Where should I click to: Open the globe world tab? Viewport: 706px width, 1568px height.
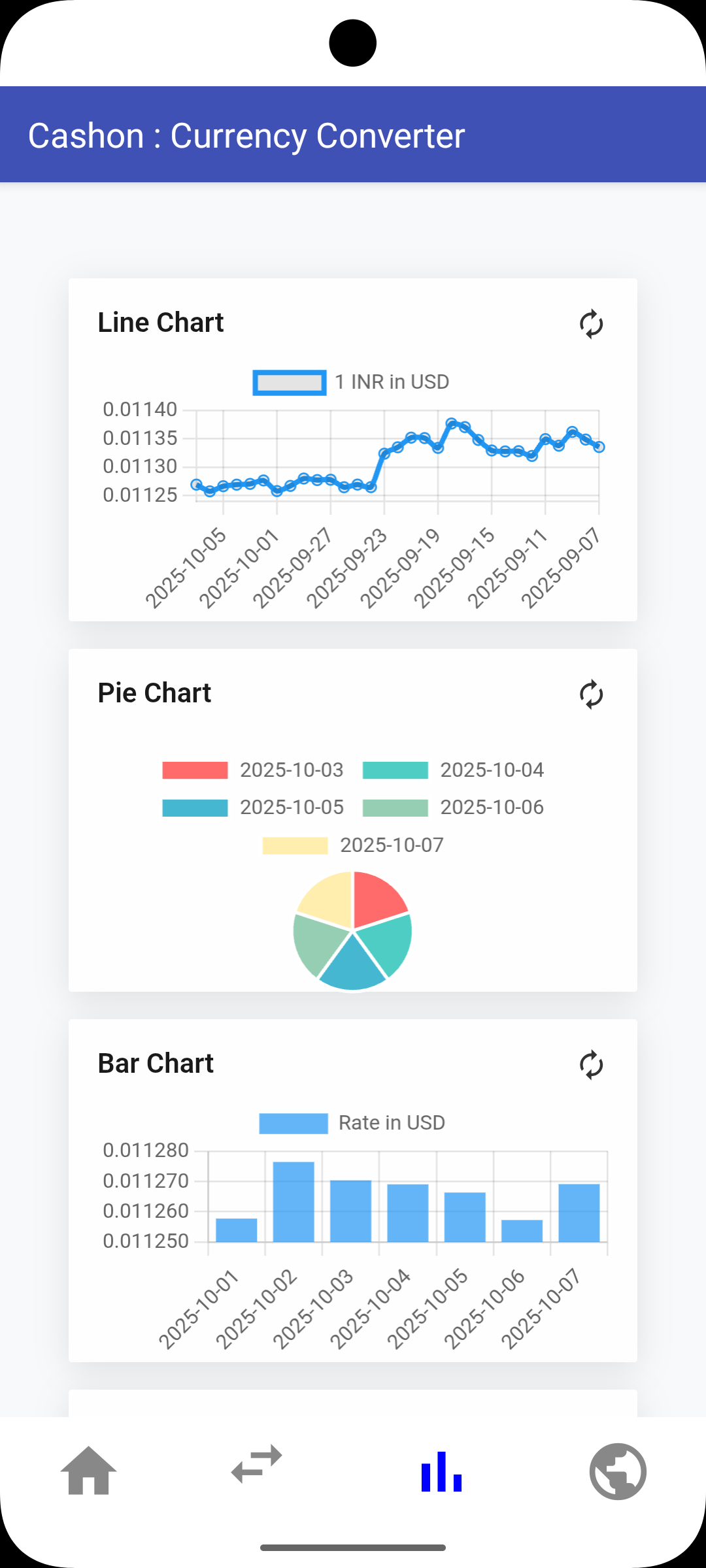pos(618,1471)
